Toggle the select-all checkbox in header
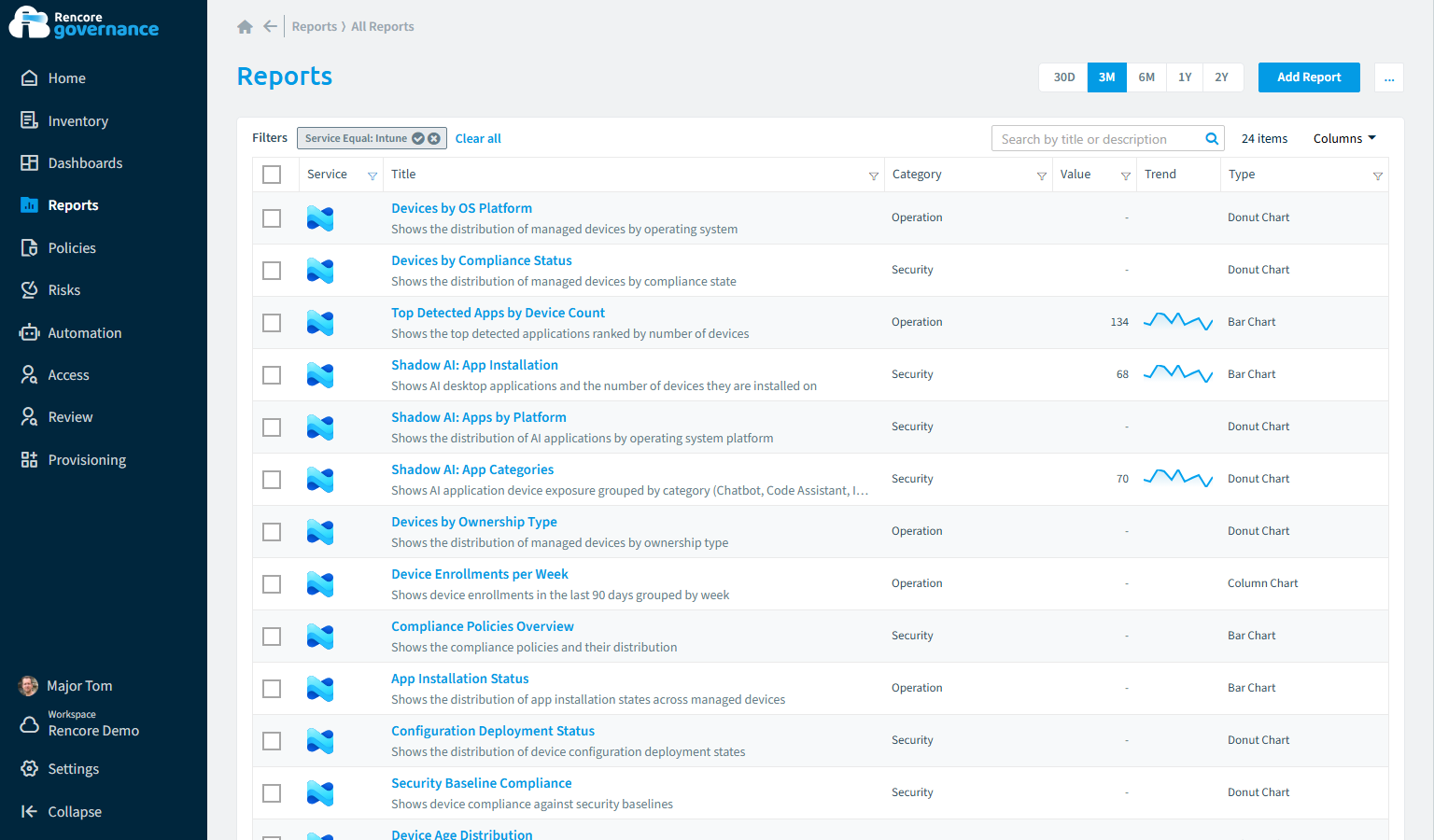This screenshot has height=840, width=1434. (272, 175)
